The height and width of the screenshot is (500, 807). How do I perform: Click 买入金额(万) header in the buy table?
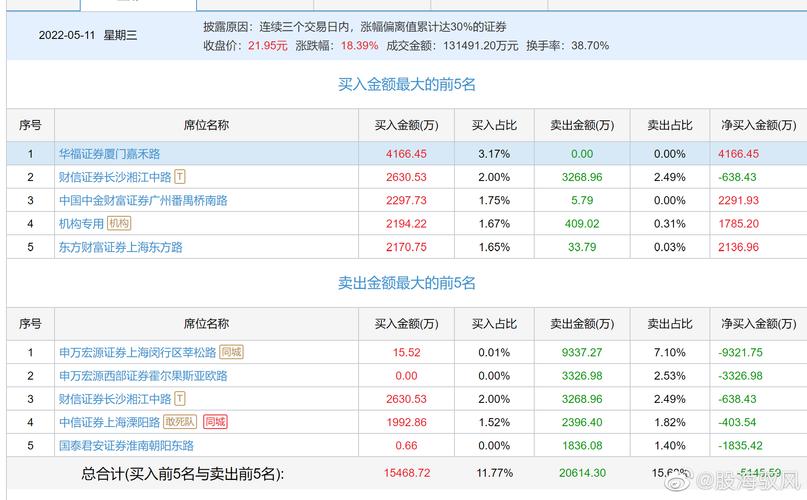406,125
